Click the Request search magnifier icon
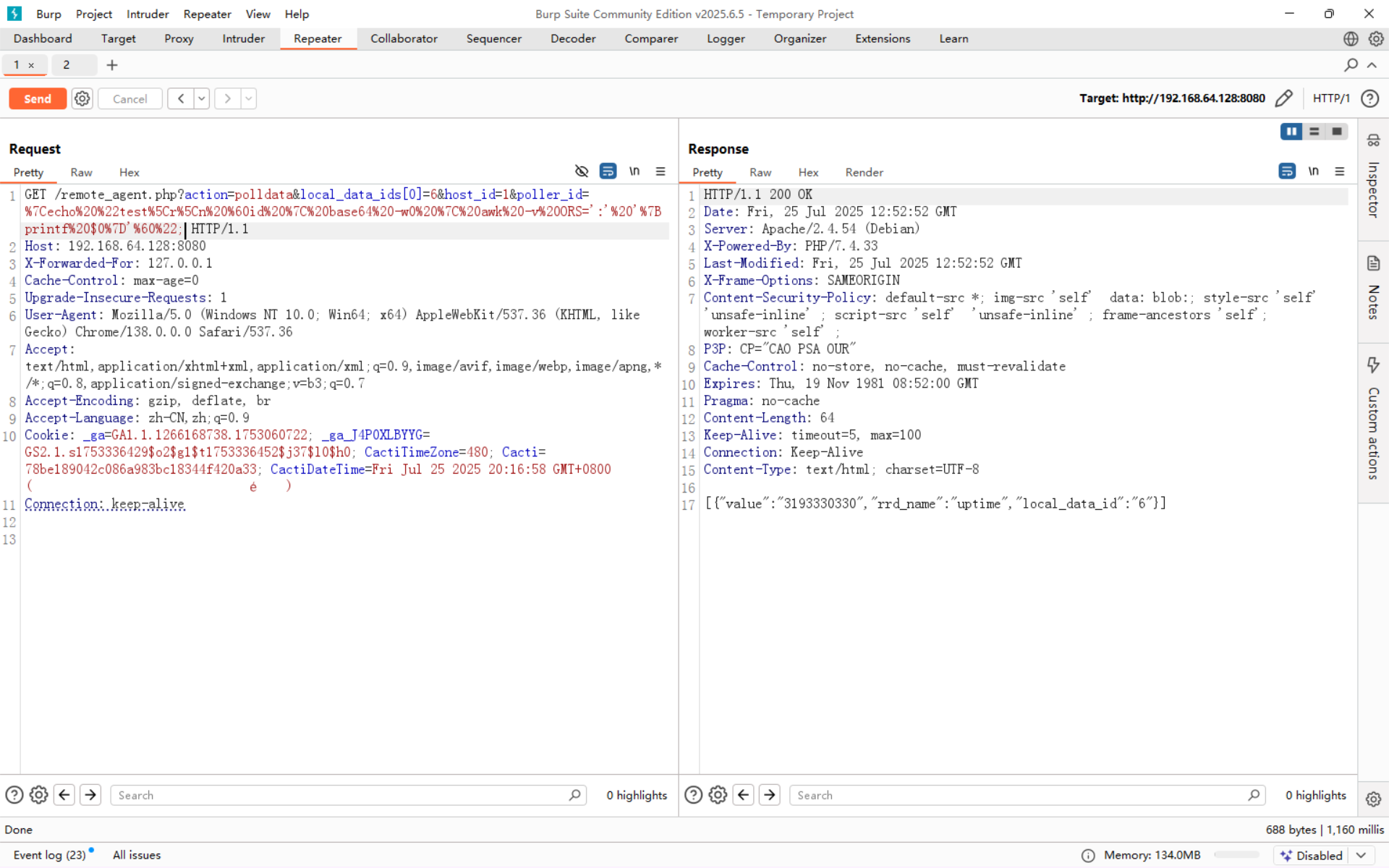This screenshot has width=1389, height=868. click(574, 795)
